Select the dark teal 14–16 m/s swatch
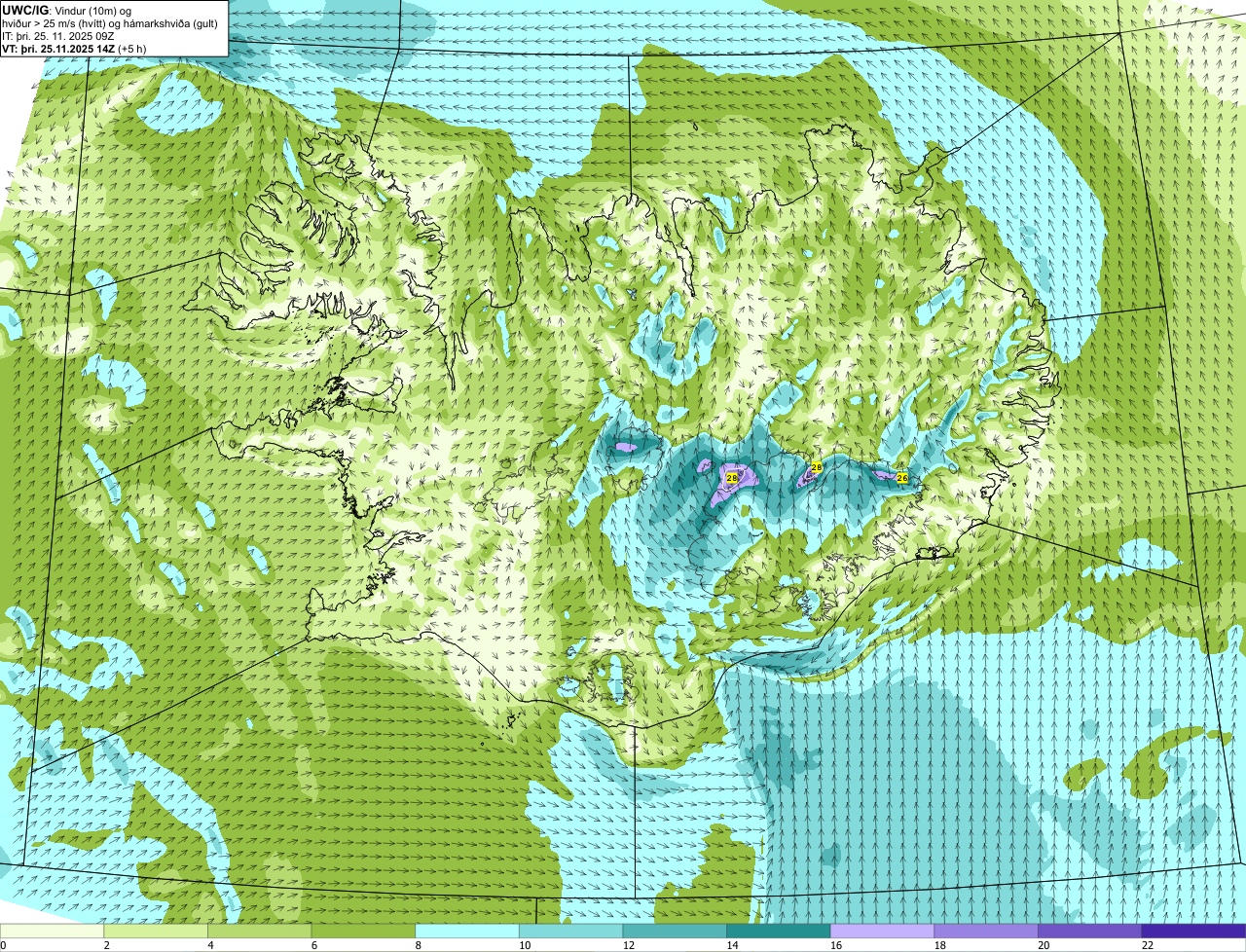 (779, 931)
